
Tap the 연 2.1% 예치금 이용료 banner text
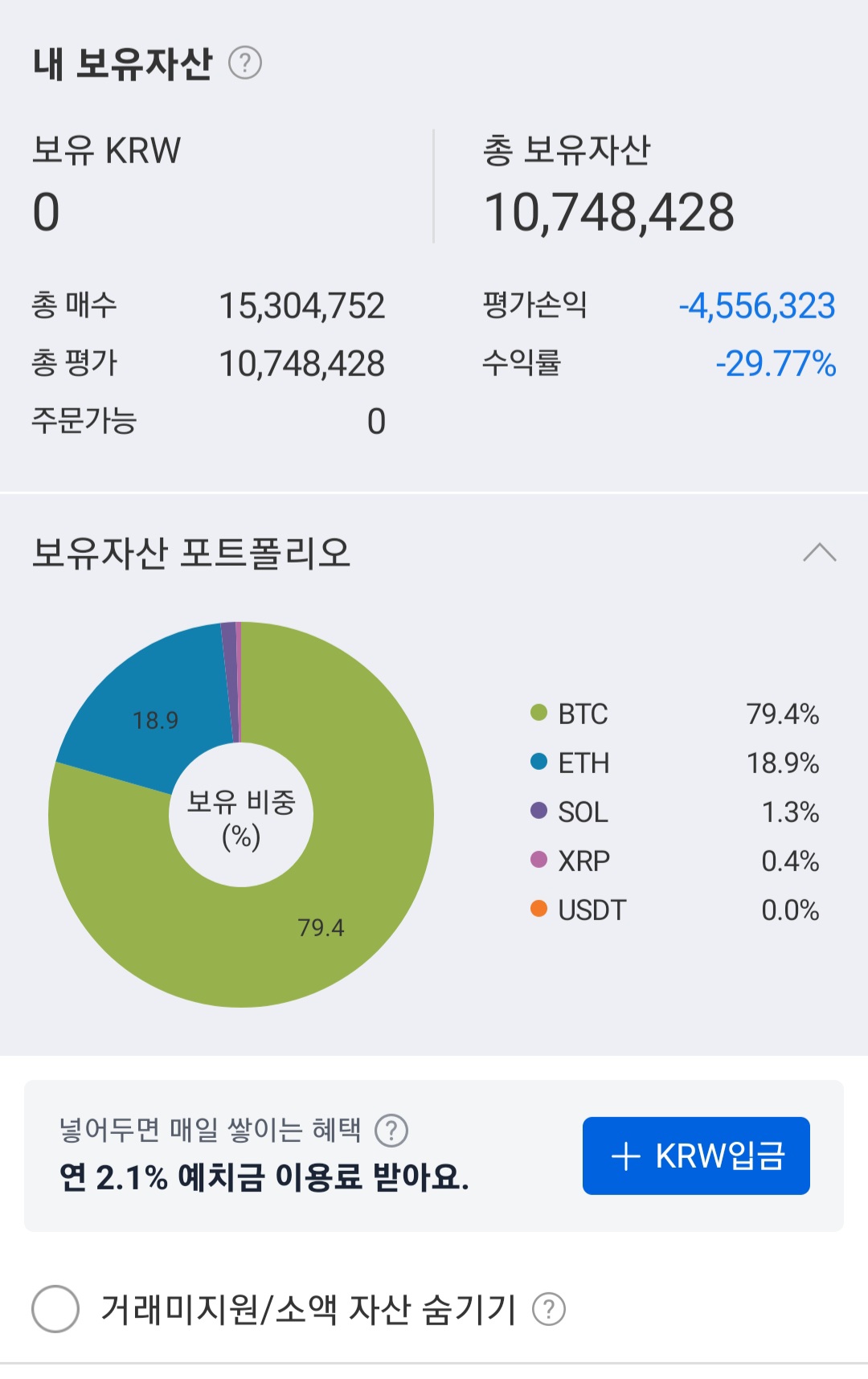pyautogui.click(x=264, y=1177)
